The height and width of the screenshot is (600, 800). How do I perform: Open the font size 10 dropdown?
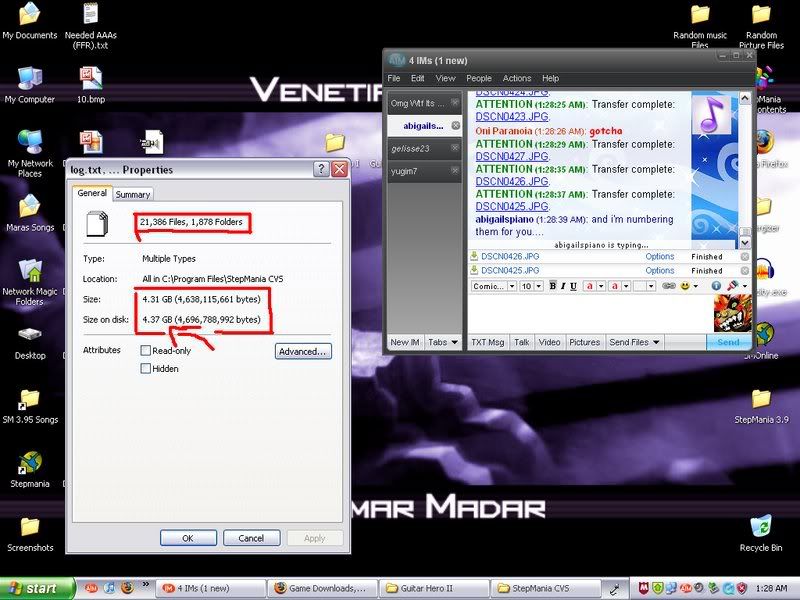538,286
